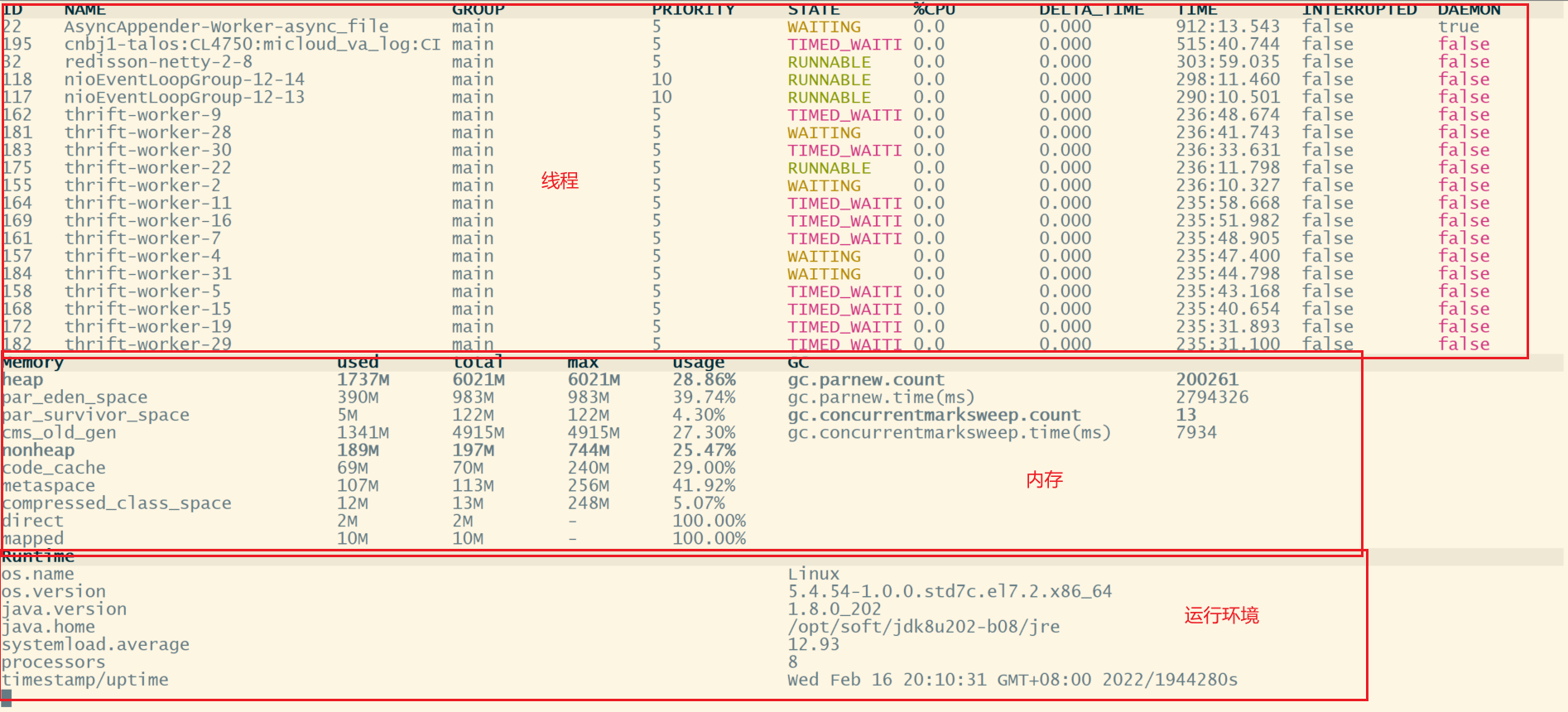The image size is (1568, 712).
Task: Click the PRIORITY column header
Action: (x=693, y=10)
